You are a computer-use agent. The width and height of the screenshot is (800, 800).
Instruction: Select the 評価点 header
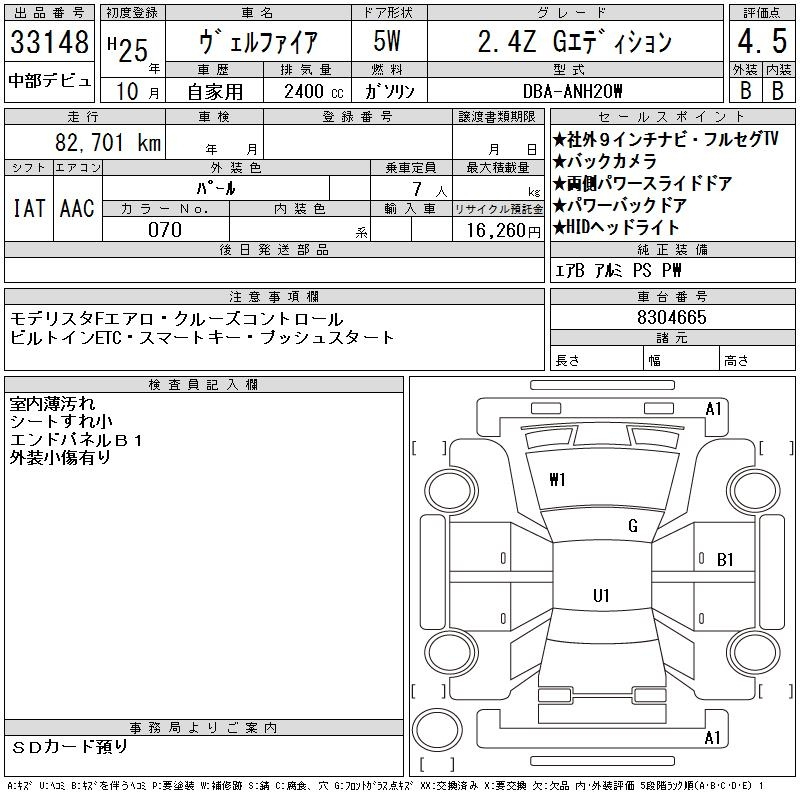(762, 13)
